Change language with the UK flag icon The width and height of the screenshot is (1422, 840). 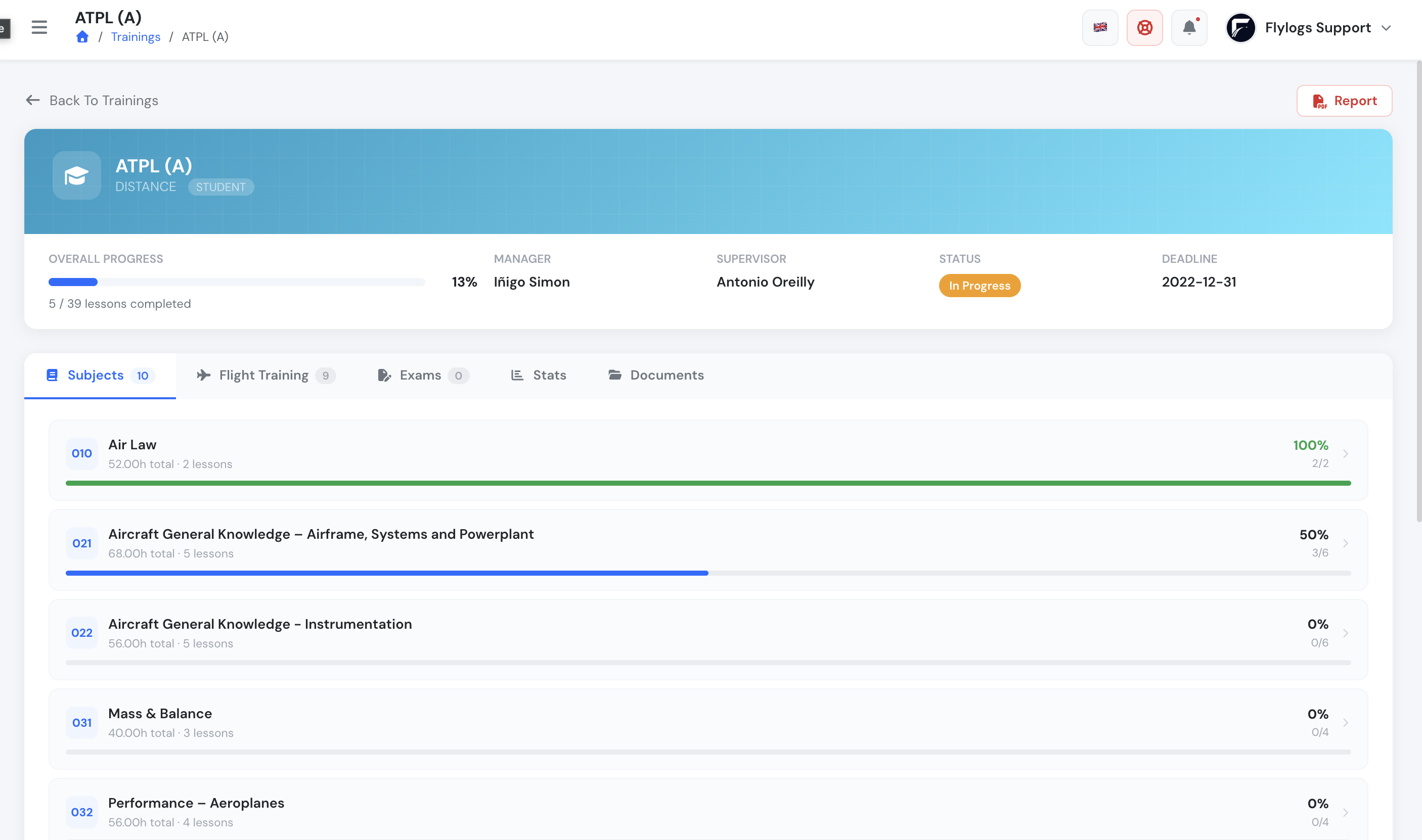point(1100,27)
